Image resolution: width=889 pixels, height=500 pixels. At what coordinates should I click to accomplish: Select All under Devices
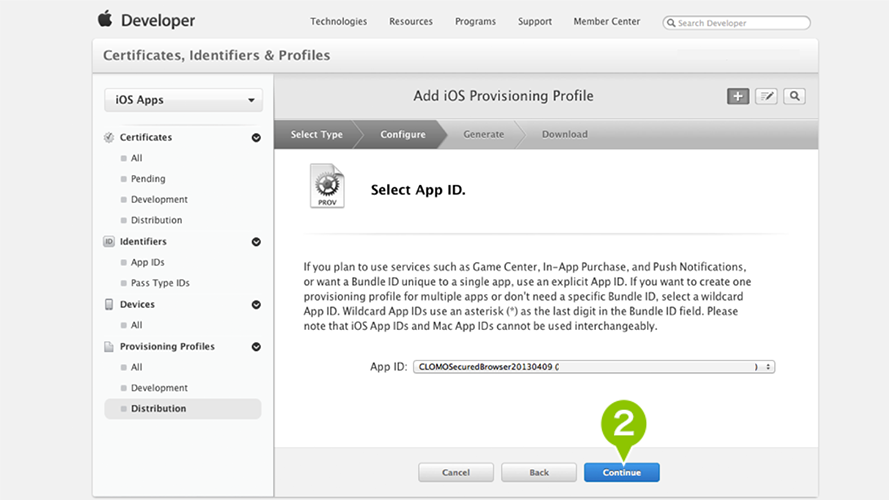click(x=137, y=325)
